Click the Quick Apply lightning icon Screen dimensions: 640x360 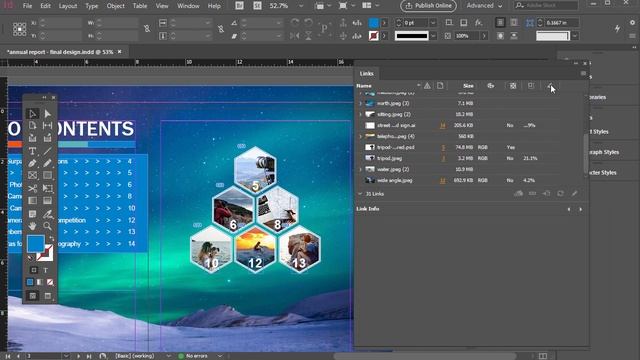617,28
